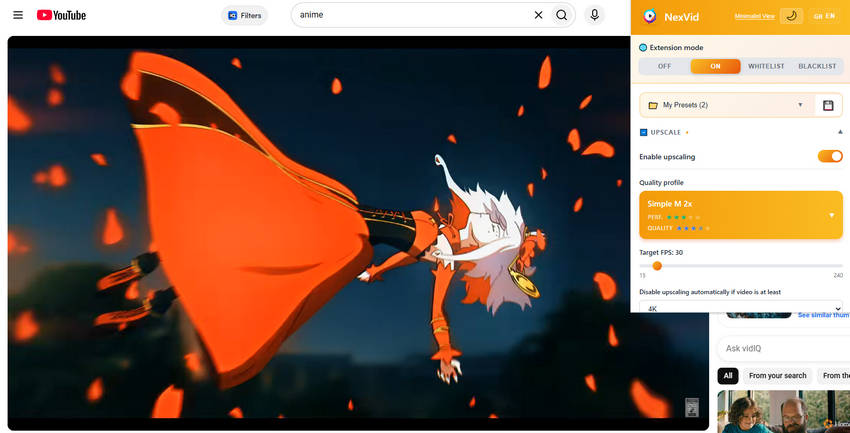Image resolution: width=850 pixels, height=433 pixels.
Task: Click the 'Quality profile' label
Action: tap(661, 183)
